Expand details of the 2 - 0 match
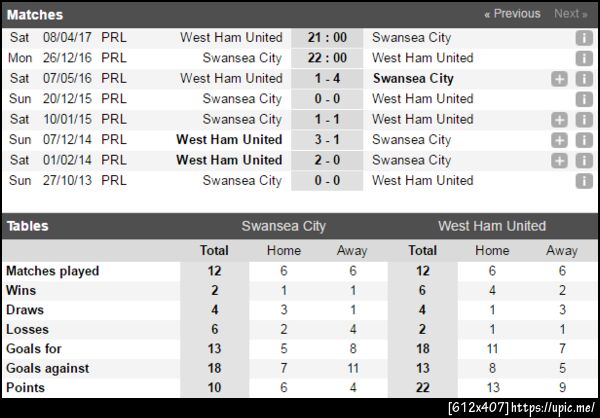The height and width of the screenshot is (418, 600). pyautogui.click(x=560, y=160)
